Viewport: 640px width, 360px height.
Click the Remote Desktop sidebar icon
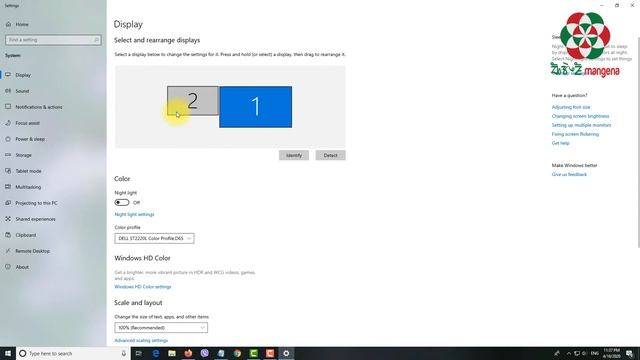click(8, 251)
